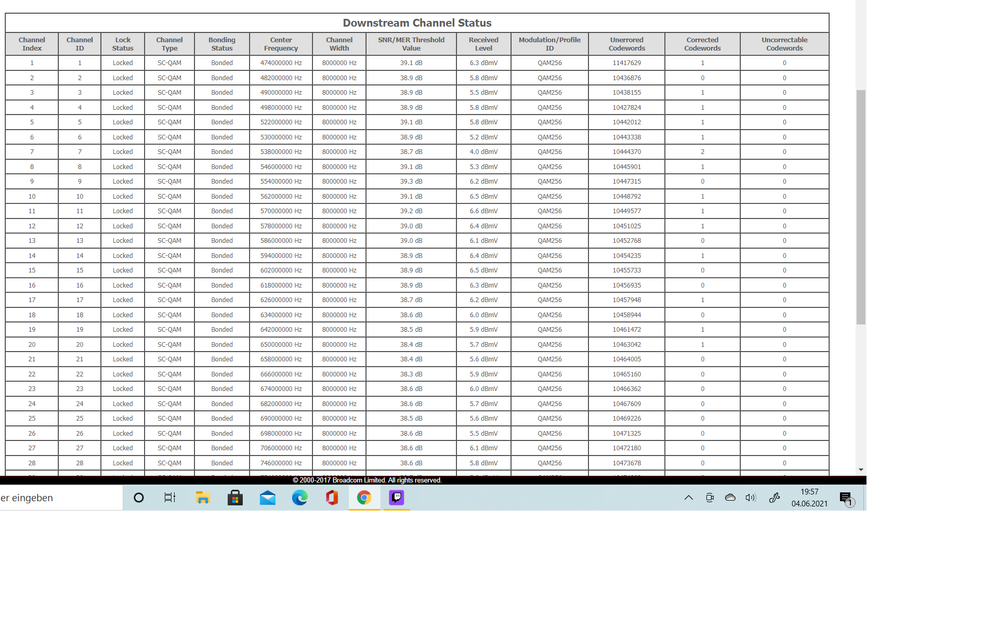
Task: Click the 5.3 dBmV received level
Action: coord(484,167)
